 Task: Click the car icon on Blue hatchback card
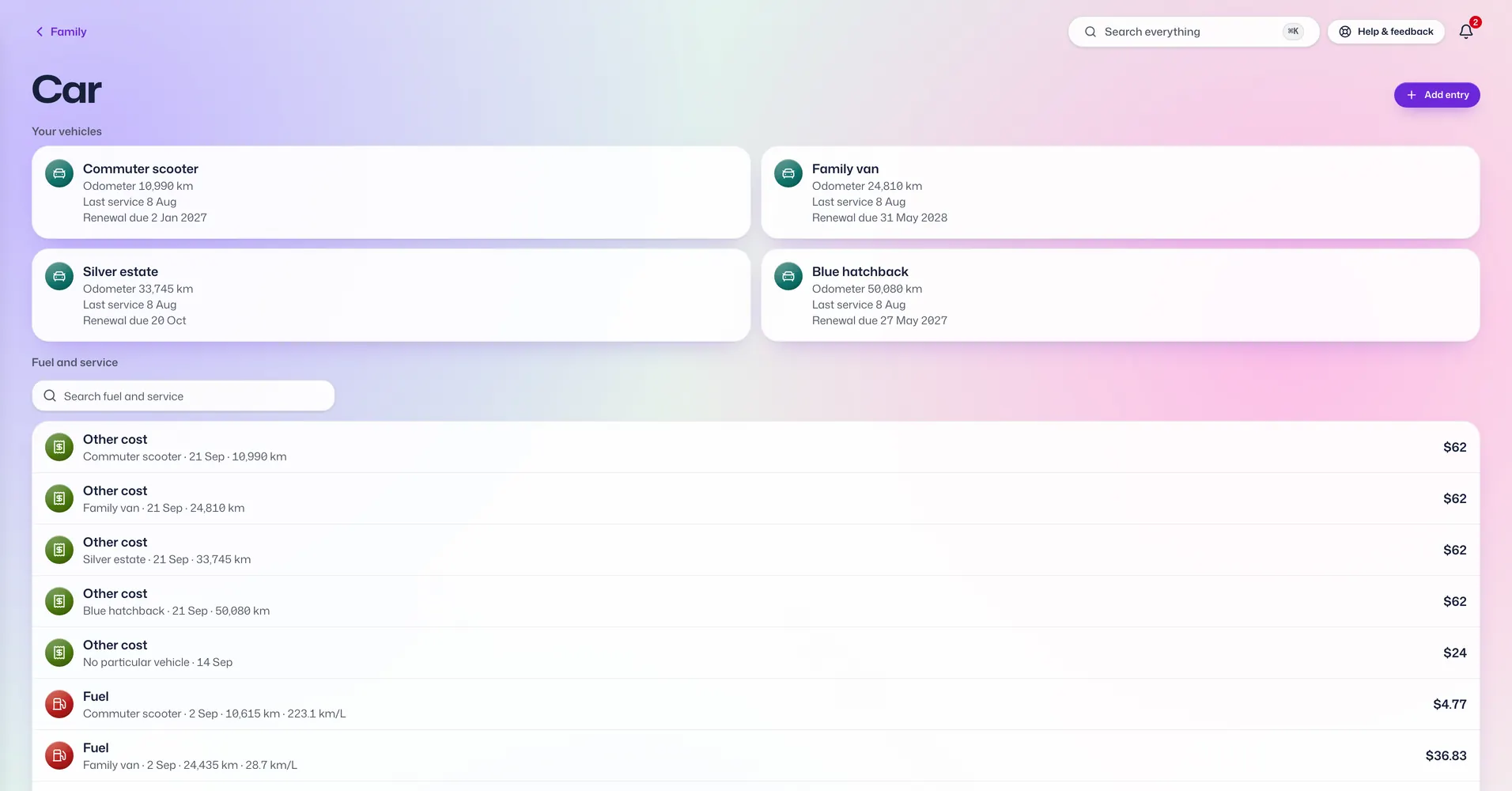point(788,276)
